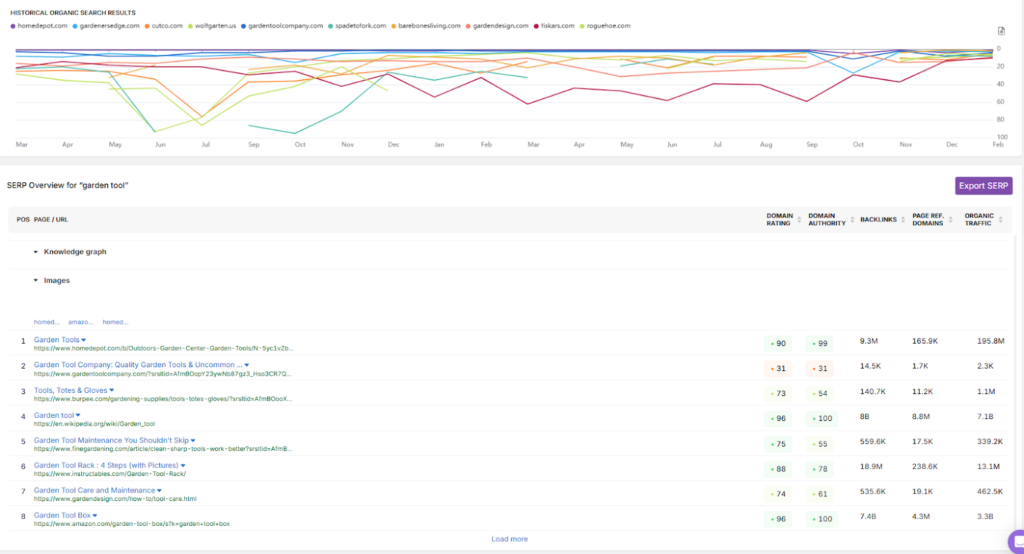Click the gardendesign.com tool-care URL

click(x=115, y=498)
